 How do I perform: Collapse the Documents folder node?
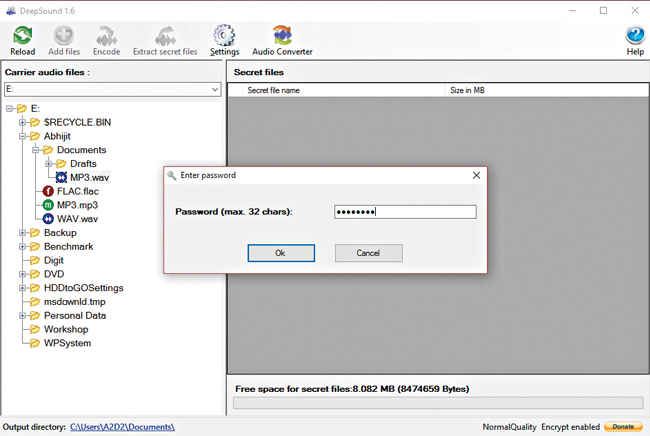[x=36, y=150]
